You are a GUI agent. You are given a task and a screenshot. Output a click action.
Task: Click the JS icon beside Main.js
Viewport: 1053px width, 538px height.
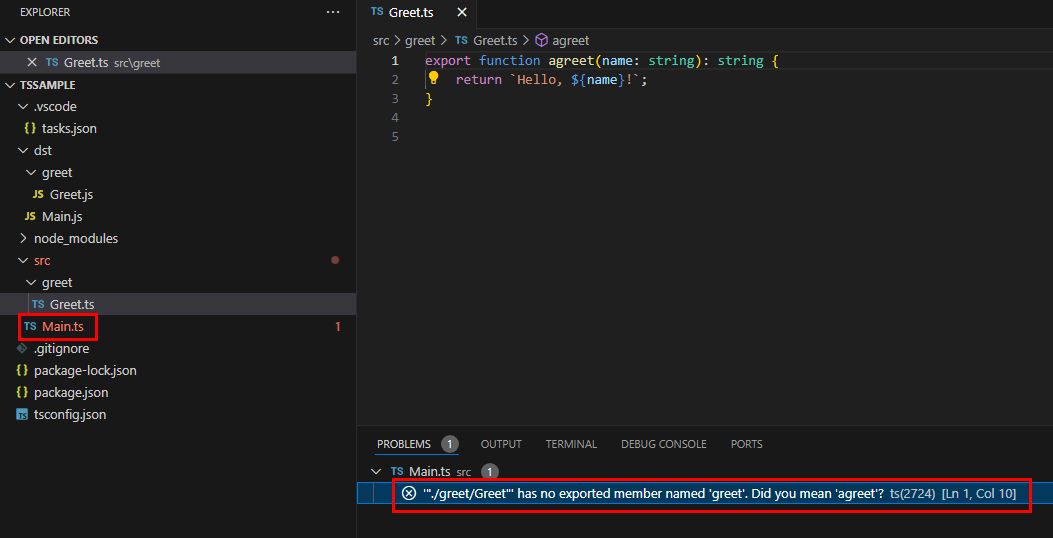click(30, 216)
